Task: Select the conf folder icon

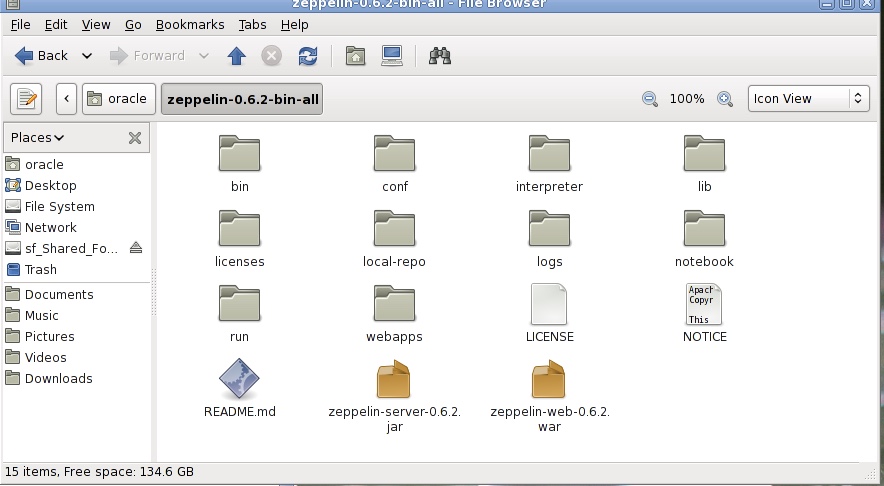Action: point(394,153)
